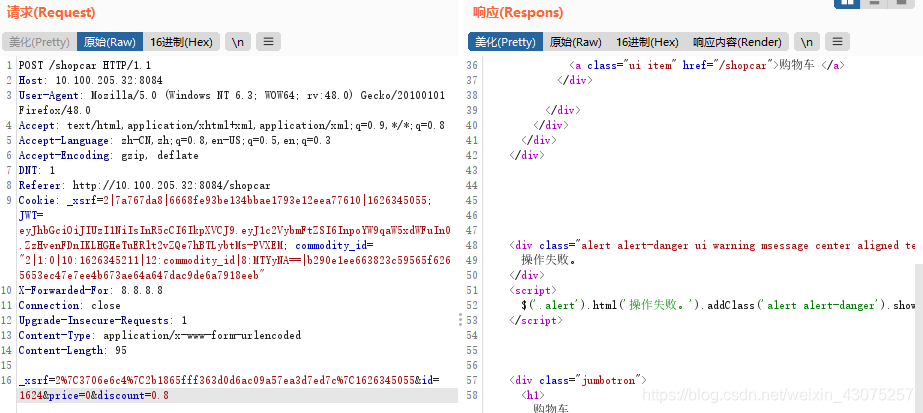
Task: Click the 响应(Respons) panel heading
Action: click(518, 12)
